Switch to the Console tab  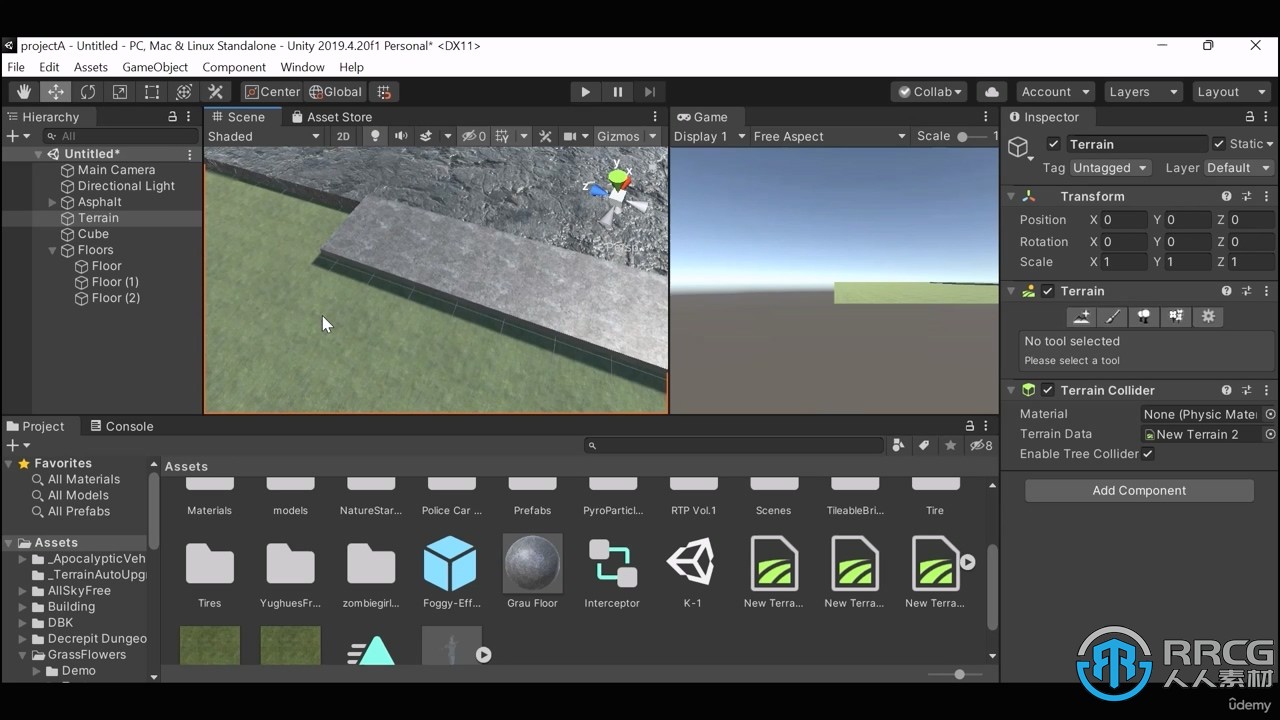pos(122,426)
